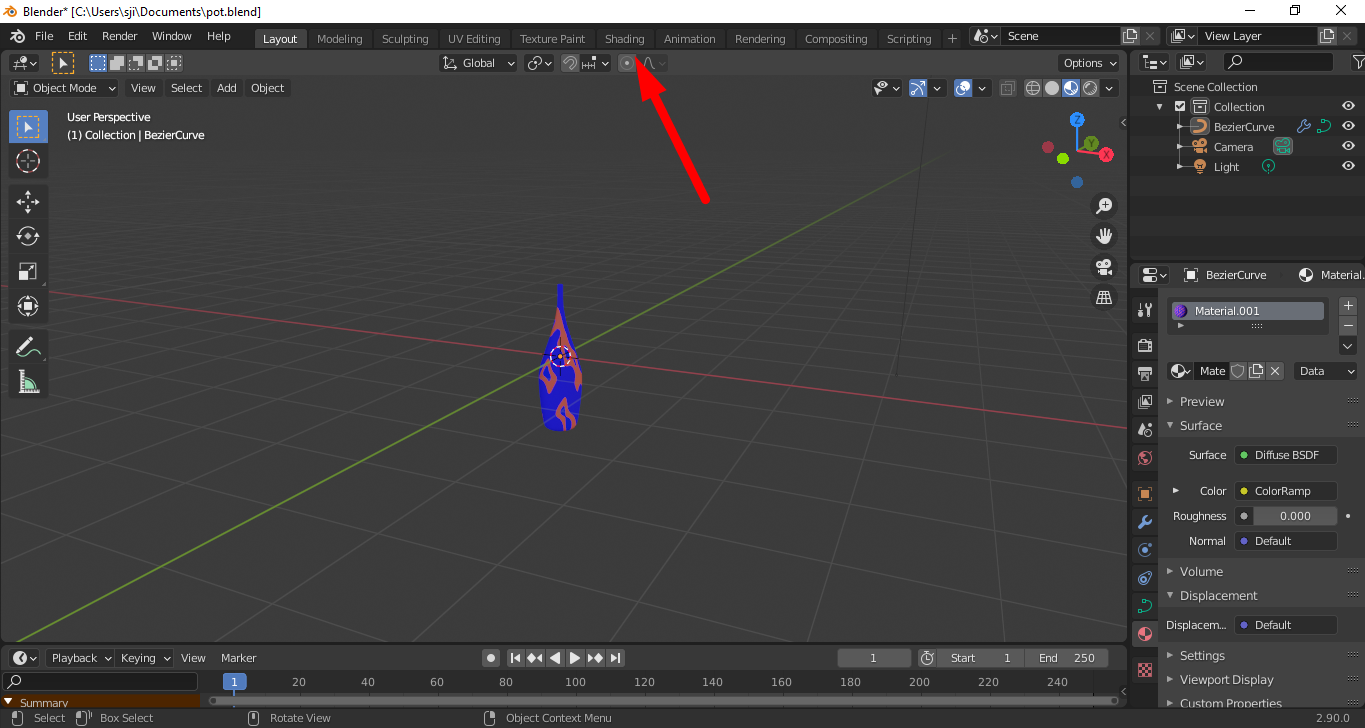Open the Physics Properties tab

(x=1143, y=578)
